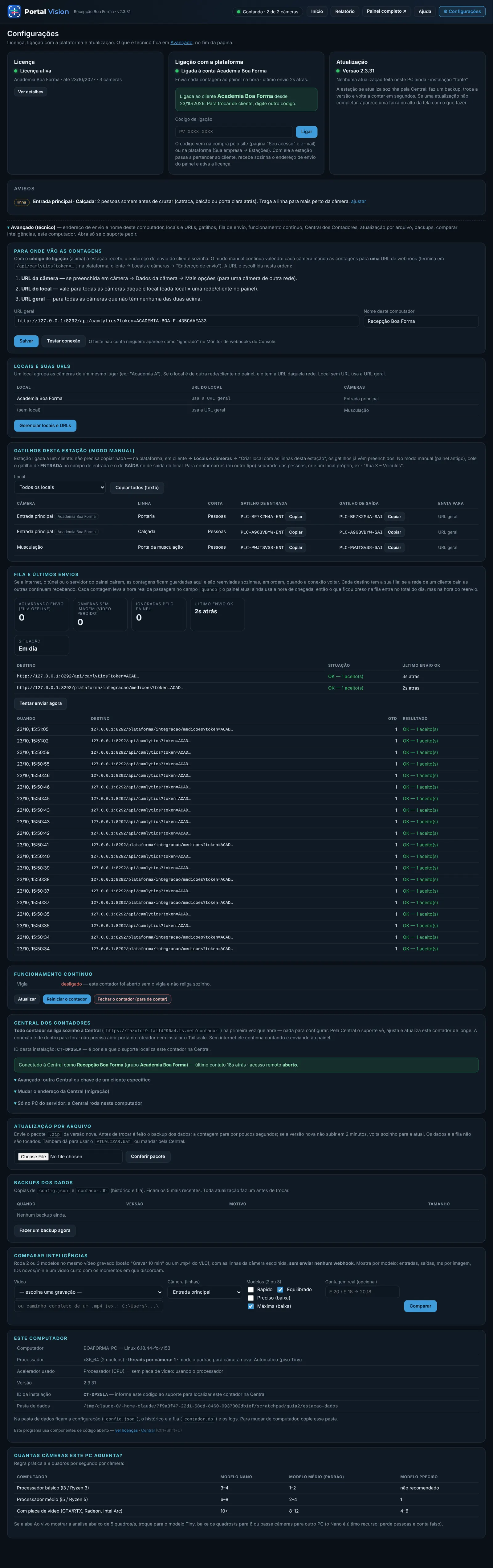The height and width of the screenshot is (1568, 493).
Task: Edit the Nome deste computador field
Action: [x=421, y=321]
